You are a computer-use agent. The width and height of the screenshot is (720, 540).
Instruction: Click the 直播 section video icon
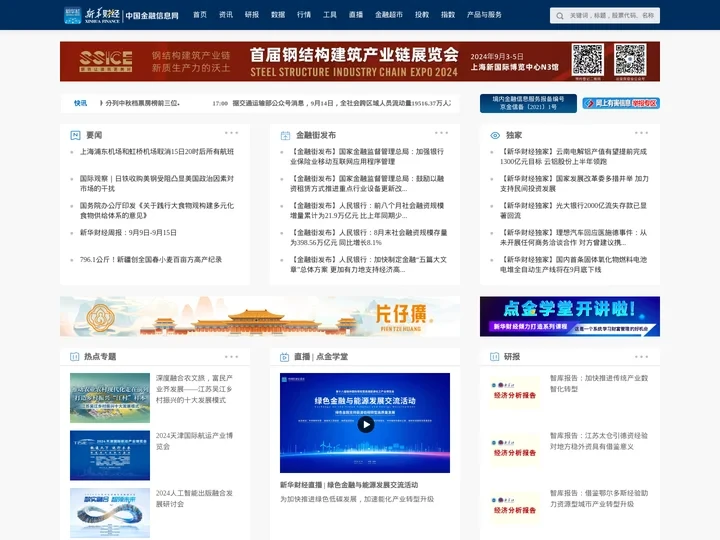(x=284, y=357)
